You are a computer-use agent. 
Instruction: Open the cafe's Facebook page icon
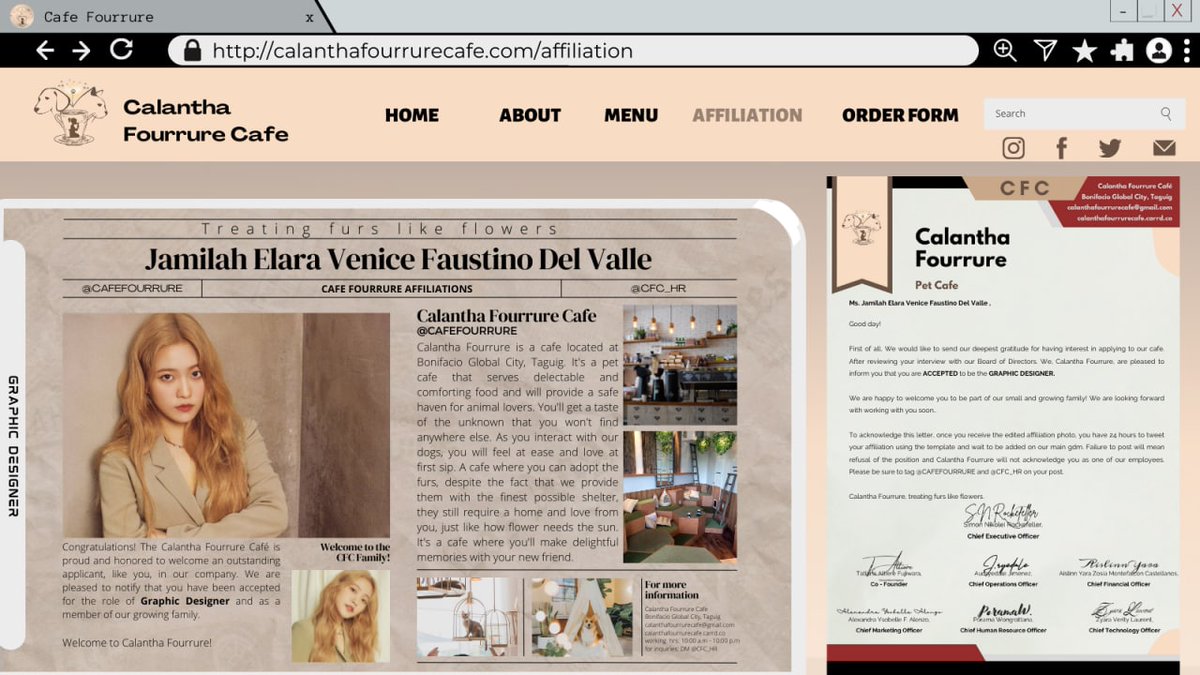tap(1061, 148)
